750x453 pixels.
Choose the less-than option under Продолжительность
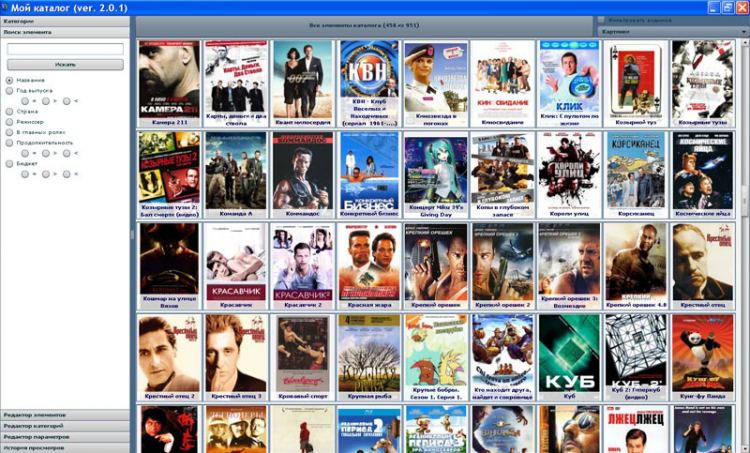pyautogui.click(x=66, y=153)
